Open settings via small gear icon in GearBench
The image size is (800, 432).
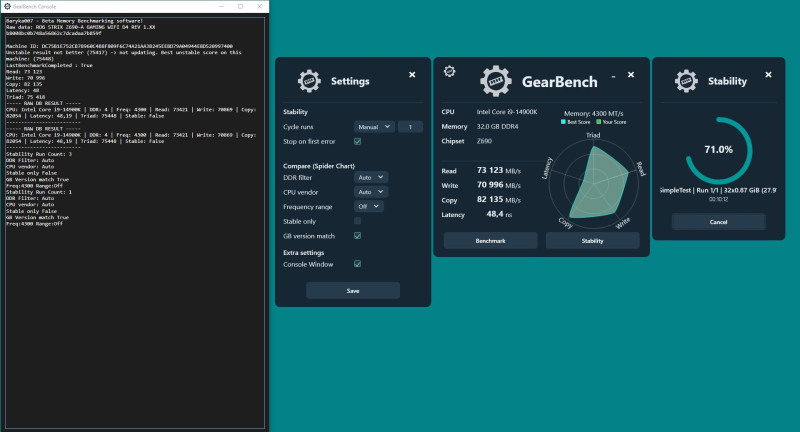tap(449, 71)
